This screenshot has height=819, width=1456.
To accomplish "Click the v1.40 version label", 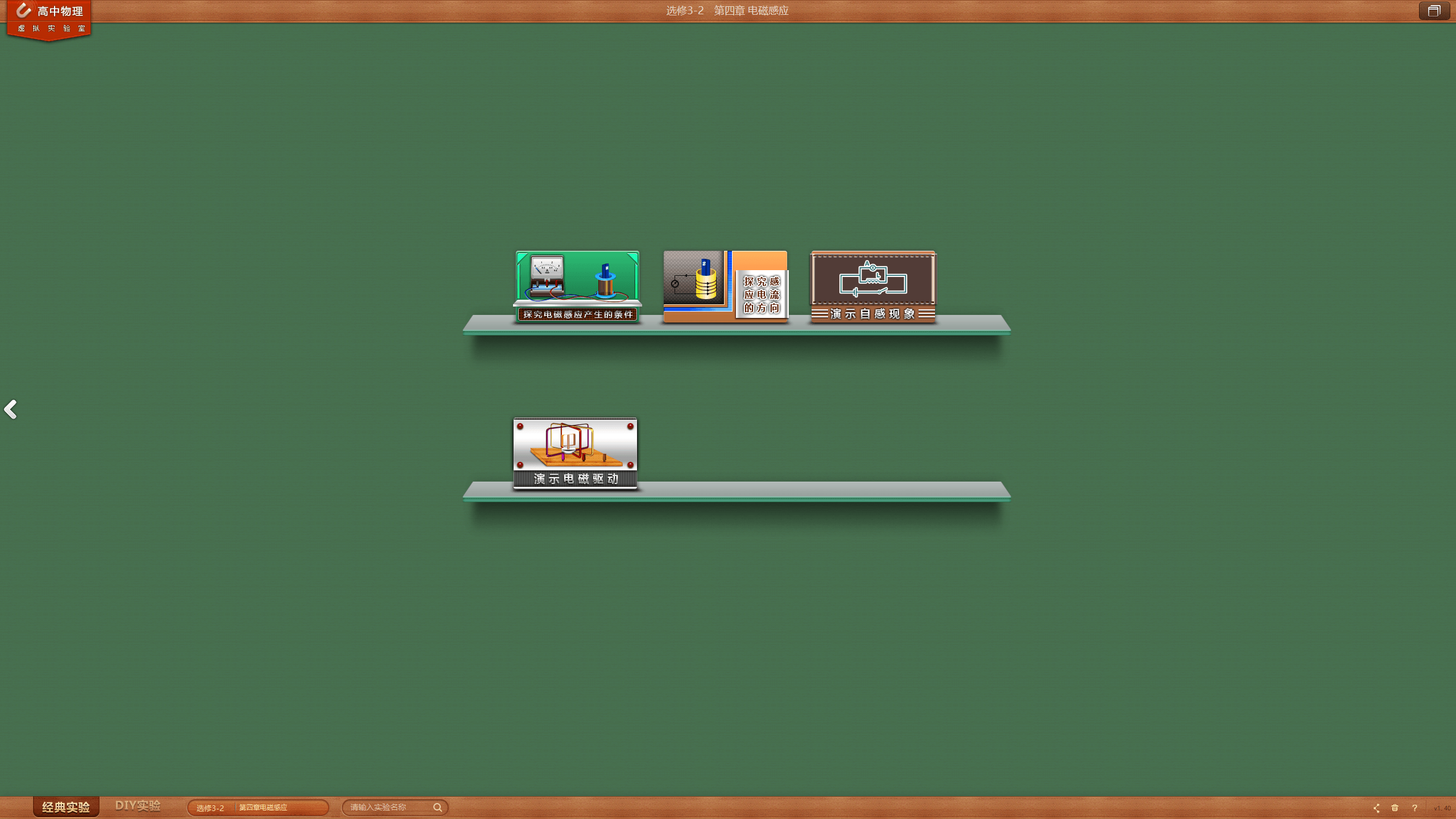I will [x=1442, y=808].
